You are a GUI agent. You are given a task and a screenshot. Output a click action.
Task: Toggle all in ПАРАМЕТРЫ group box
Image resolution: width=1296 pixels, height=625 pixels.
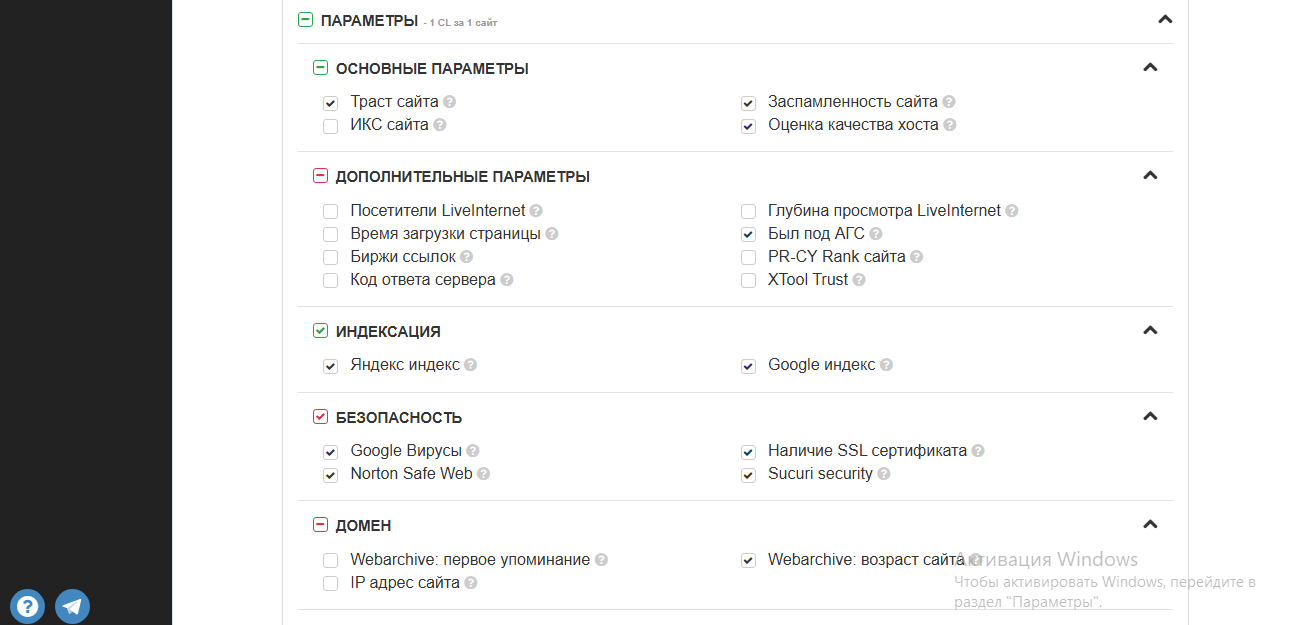click(306, 20)
